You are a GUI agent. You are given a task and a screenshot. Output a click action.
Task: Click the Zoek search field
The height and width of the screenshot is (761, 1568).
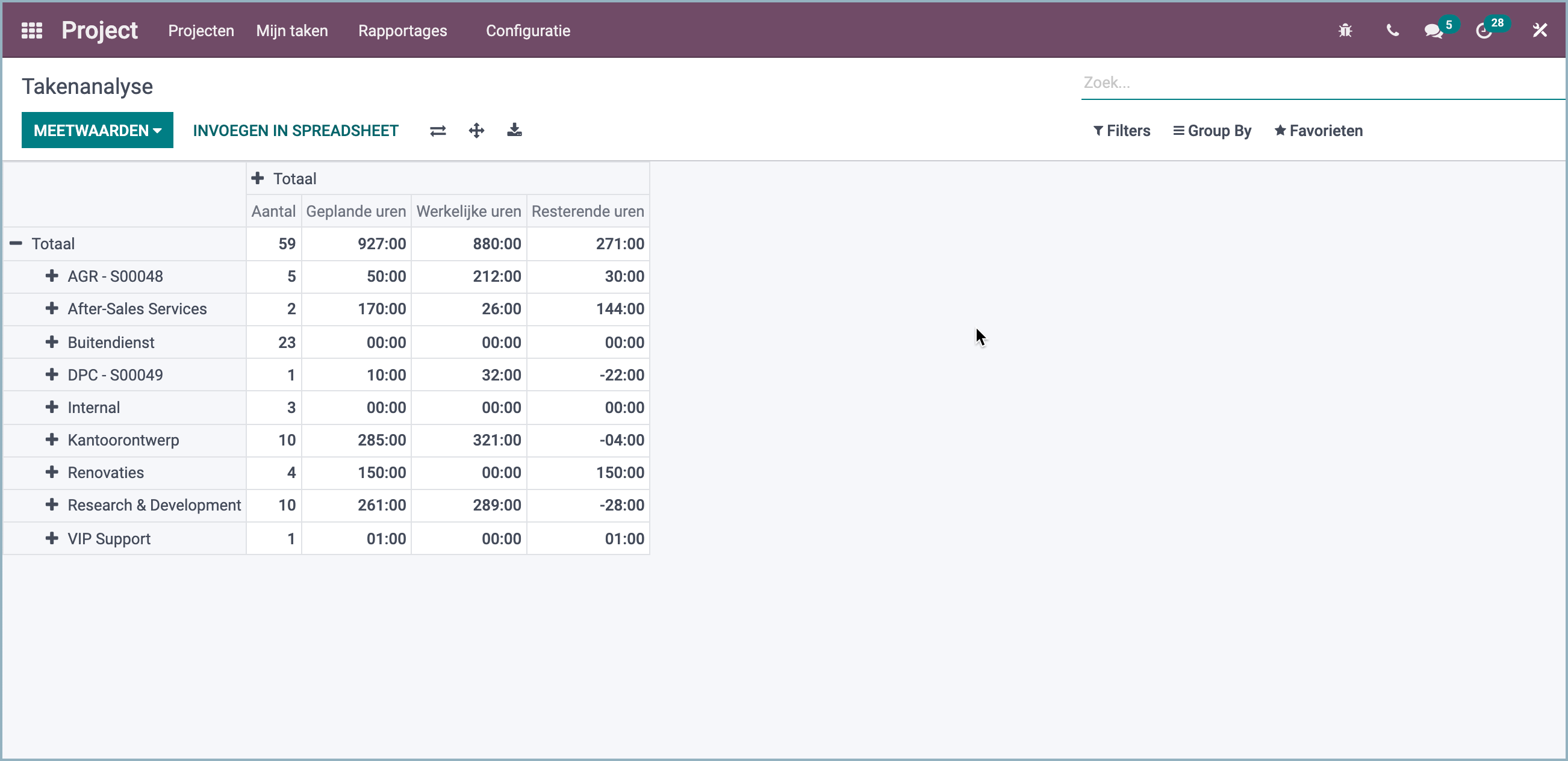(x=1278, y=82)
